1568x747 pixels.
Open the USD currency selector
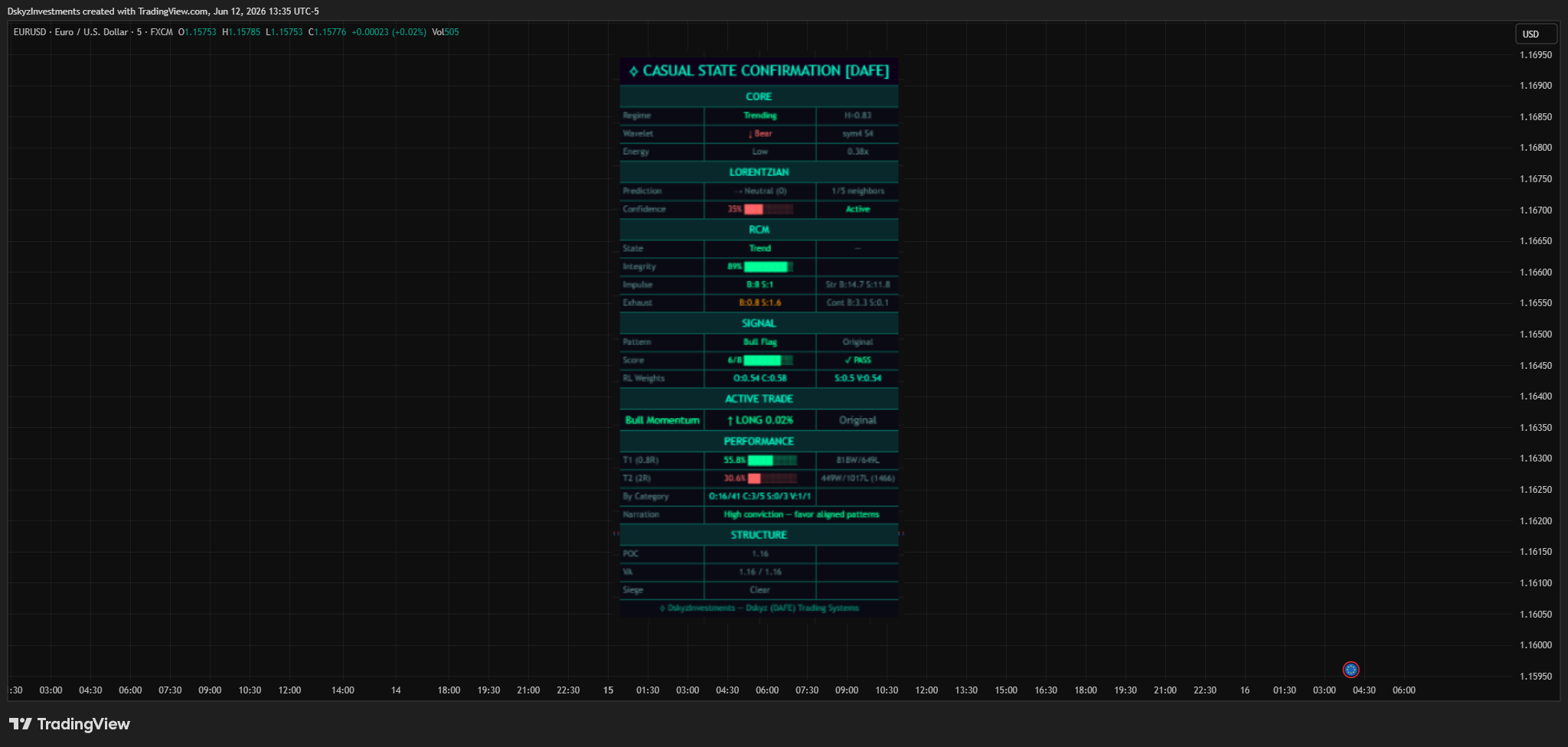[1536, 34]
